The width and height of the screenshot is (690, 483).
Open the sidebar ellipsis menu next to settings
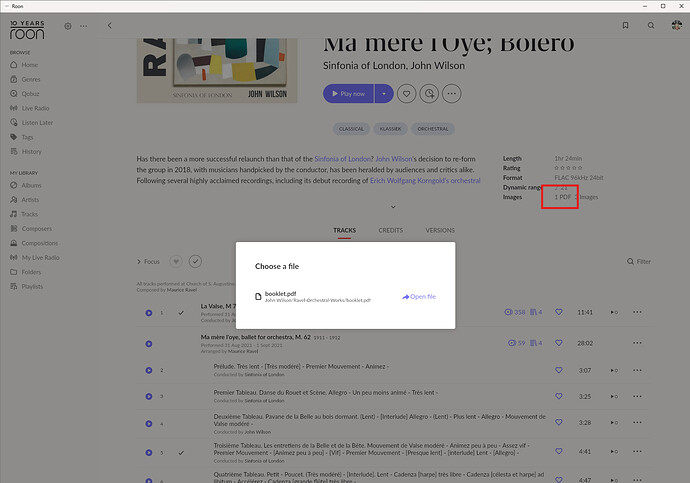(84, 26)
